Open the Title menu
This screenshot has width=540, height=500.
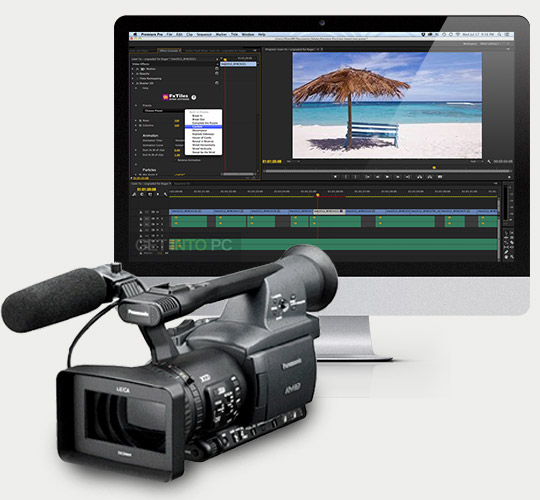(234, 34)
